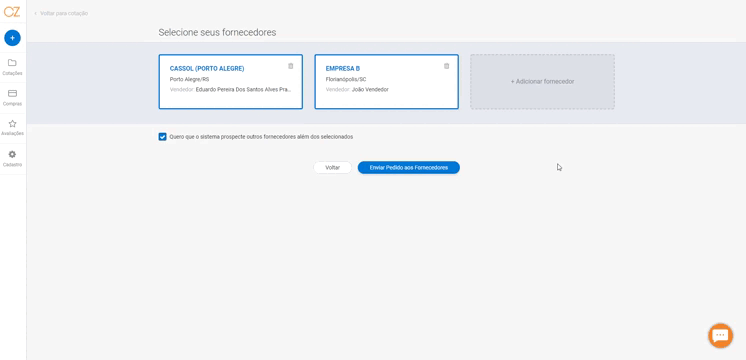Click the CZ logo icon

click(12, 11)
